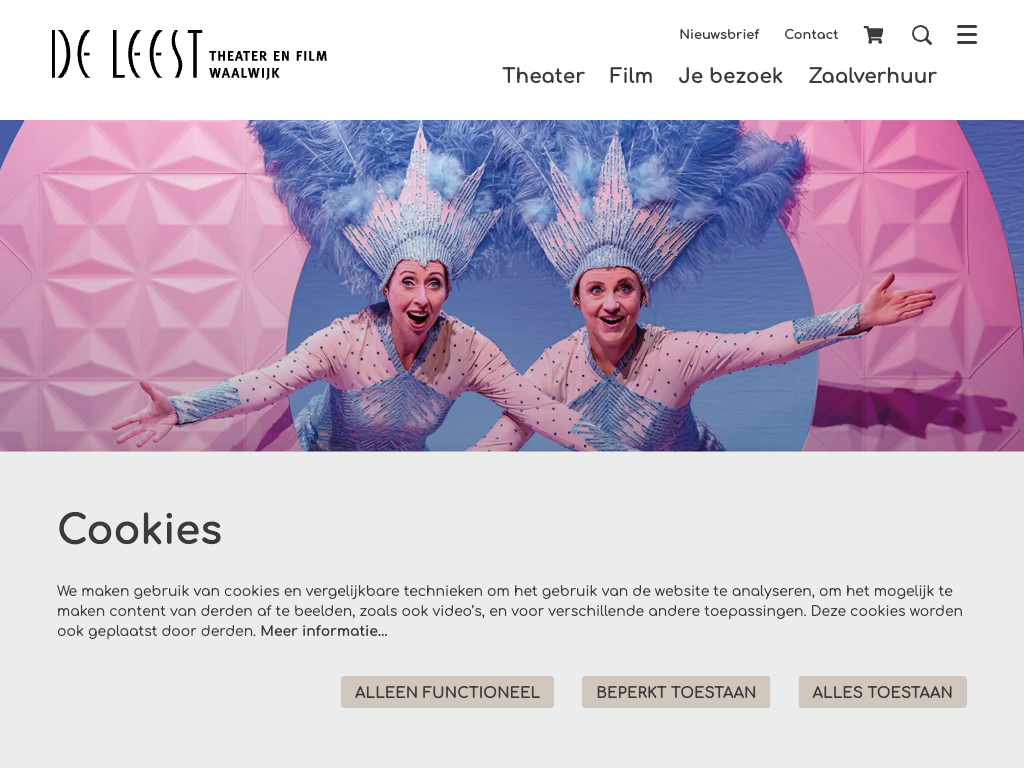Viewport: 1024px width, 768px height.
Task: Select the Film menu item
Action: pos(631,76)
